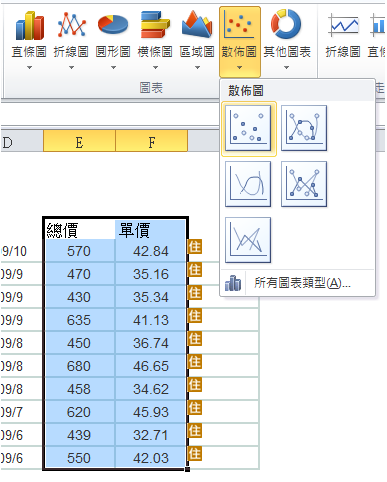The height and width of the screenshot is (482, 387).
Task: Click the 住 tag in the 42.03 row
Action: pos(195,454)
